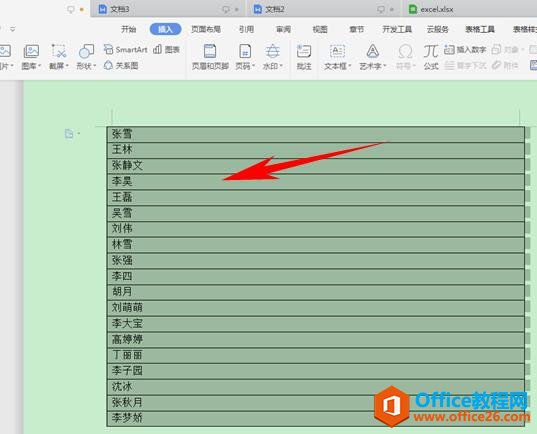Image resolution: width=537 pixels, height=434 pixels.
Task: Click the 页码 page number icon
Action: [x=245, y=51]
